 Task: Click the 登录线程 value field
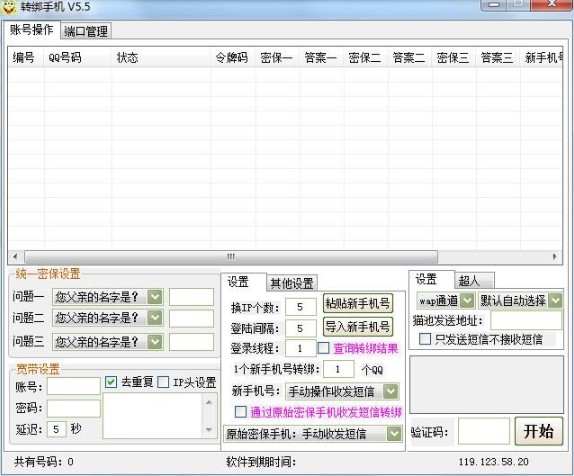pos(301,348)
